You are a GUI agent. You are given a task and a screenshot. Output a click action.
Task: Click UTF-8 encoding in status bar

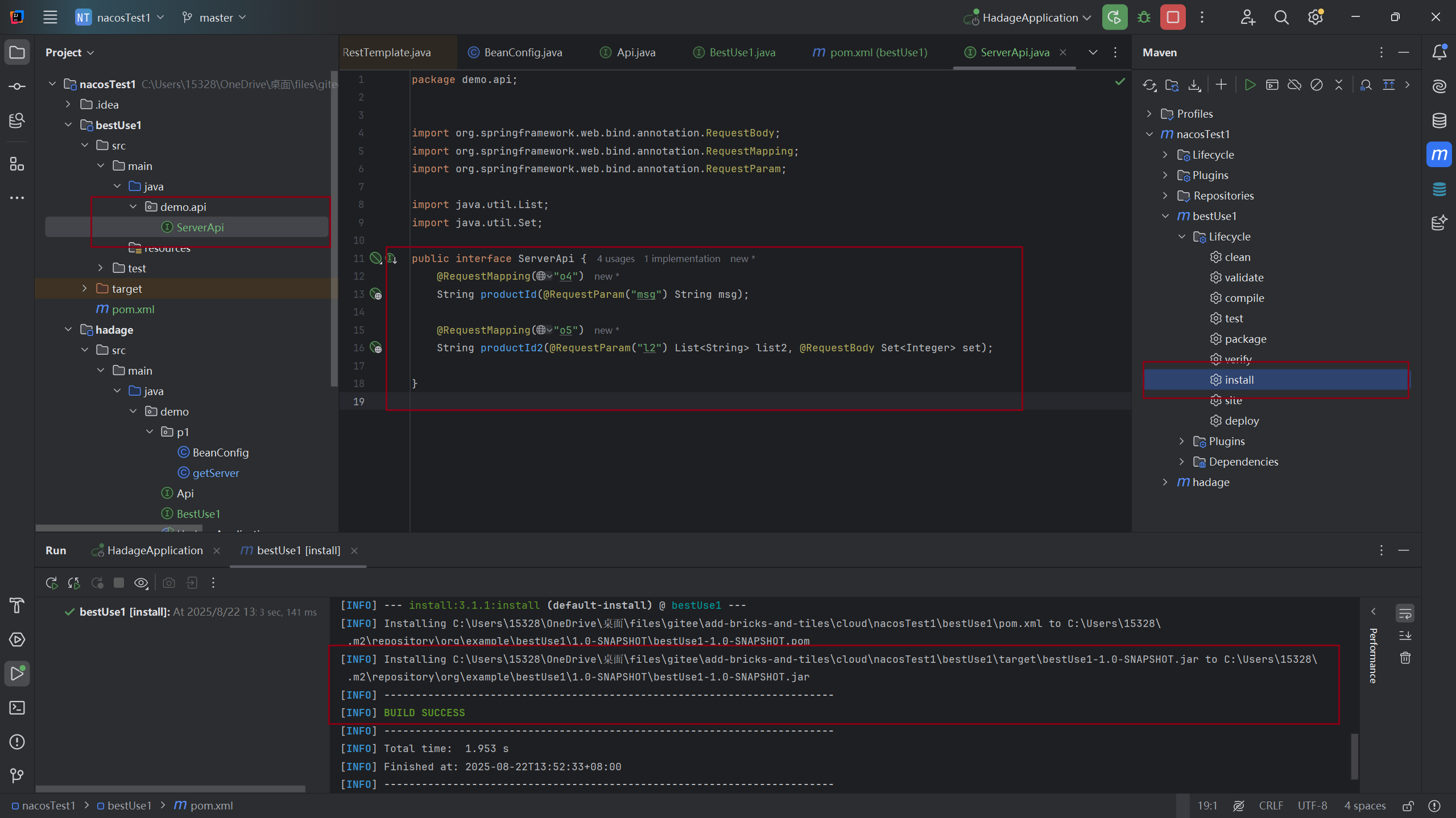tap(1312, 806)
